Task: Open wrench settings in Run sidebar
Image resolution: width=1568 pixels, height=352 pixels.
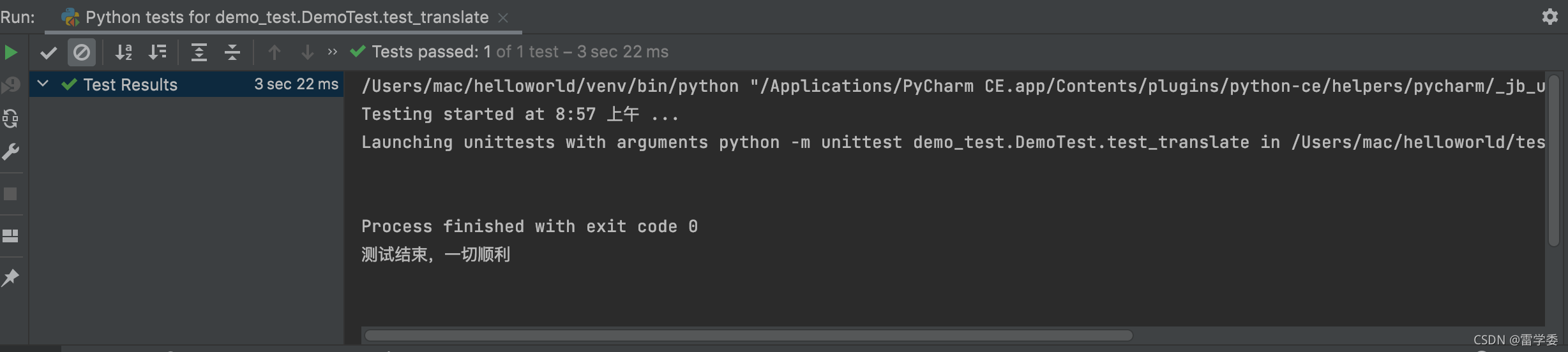Action: 11,152
